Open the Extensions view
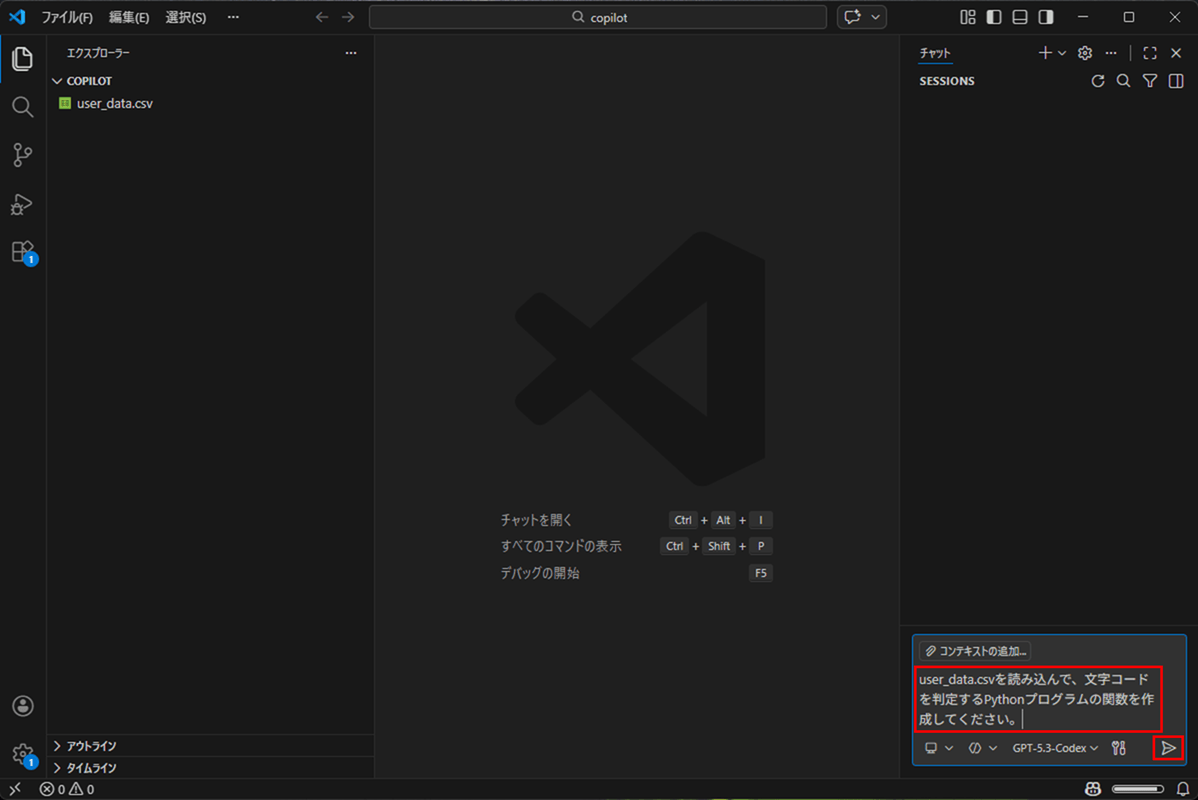The width and height of the screenshot is (1198, 800). pos(22,252)
